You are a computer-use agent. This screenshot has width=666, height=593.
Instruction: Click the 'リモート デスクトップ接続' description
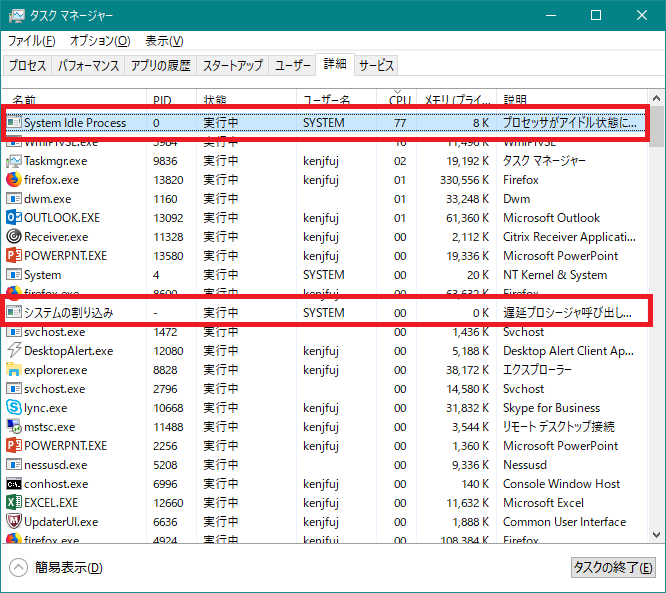click(559, 427)
